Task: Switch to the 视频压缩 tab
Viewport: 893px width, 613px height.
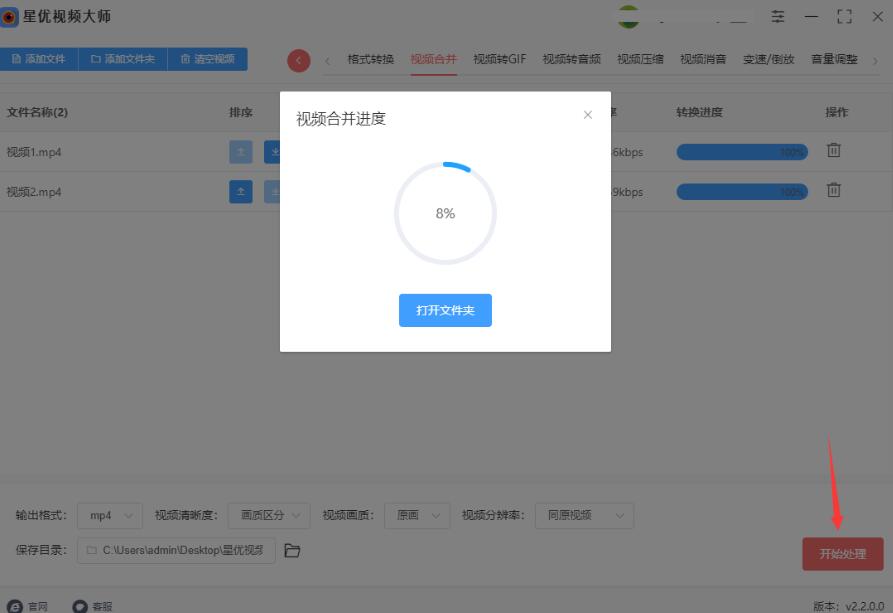Action: pos(640,58)
